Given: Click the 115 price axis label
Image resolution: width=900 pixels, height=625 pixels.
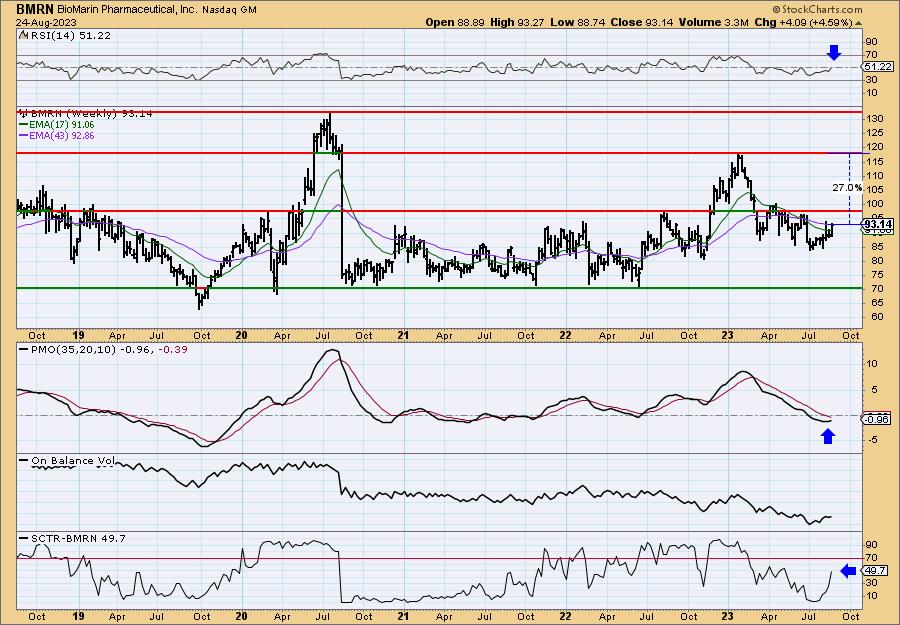Looking at the screenshot, I should point(875,161).
